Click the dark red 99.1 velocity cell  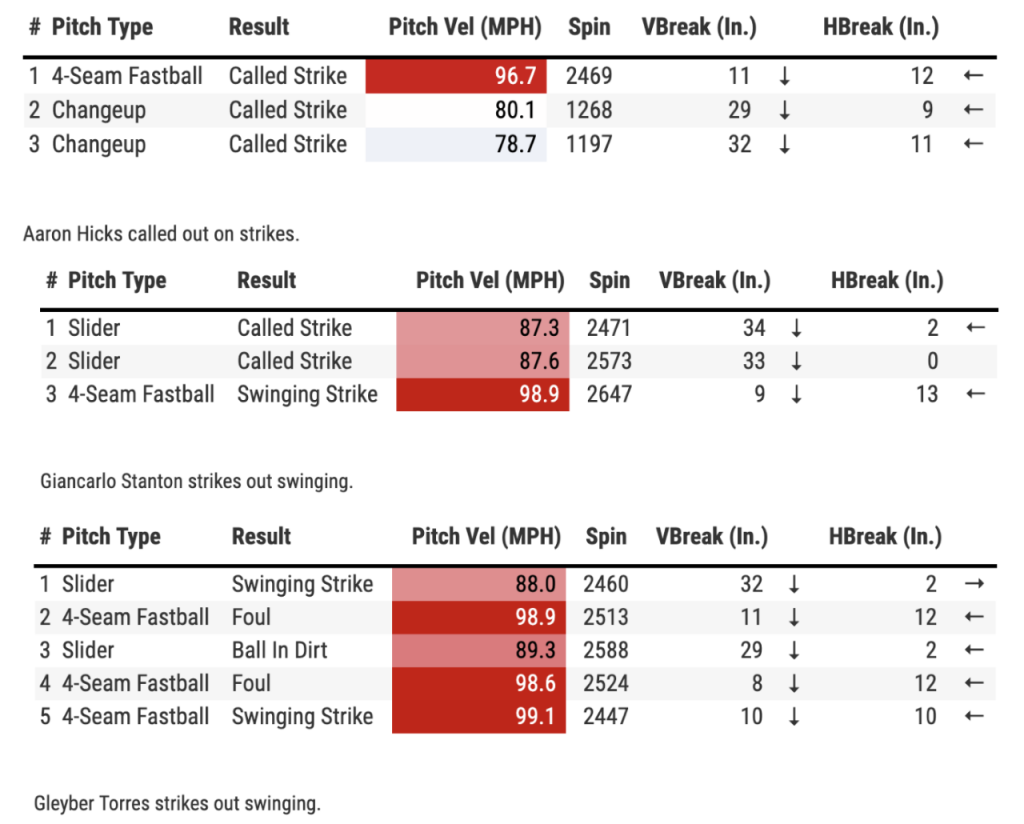[478, 716]
